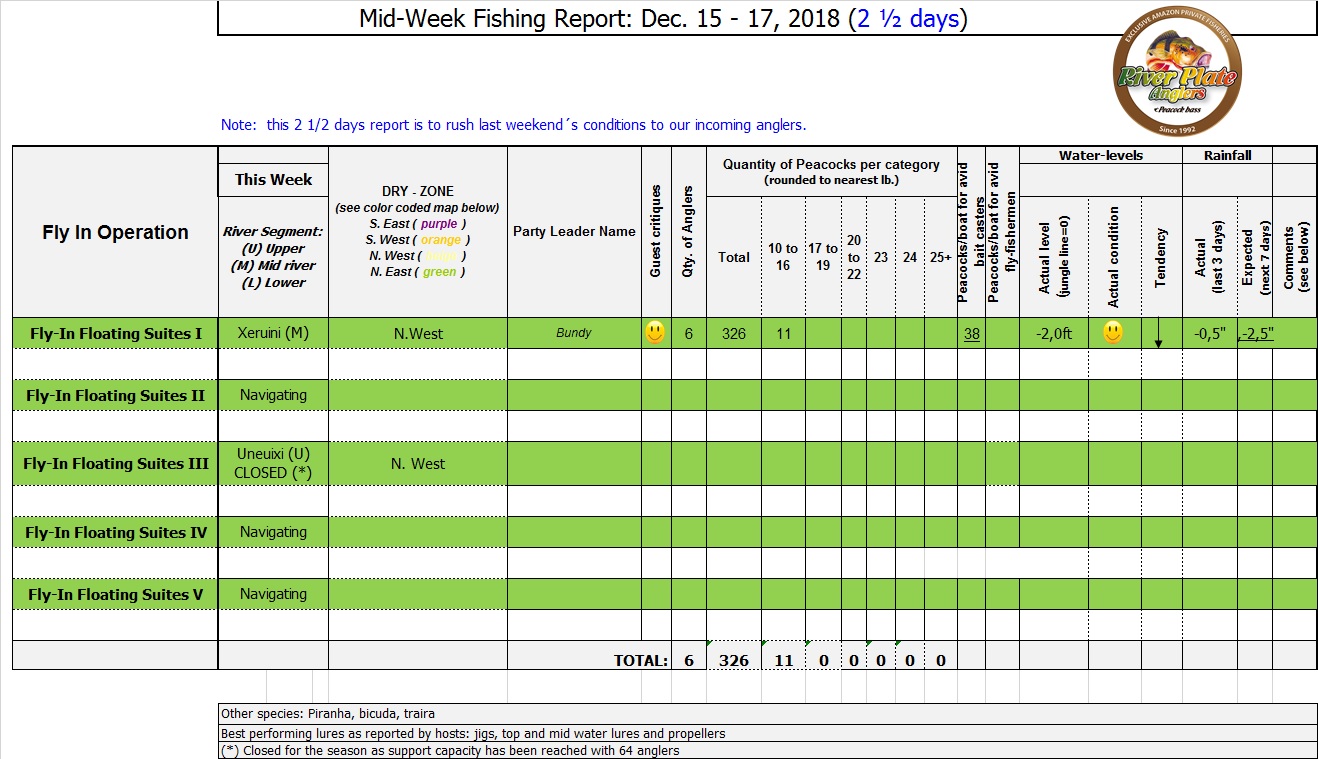Click the blue '2 ½ days' title text
1318x759 pixels.
(907, 18)
